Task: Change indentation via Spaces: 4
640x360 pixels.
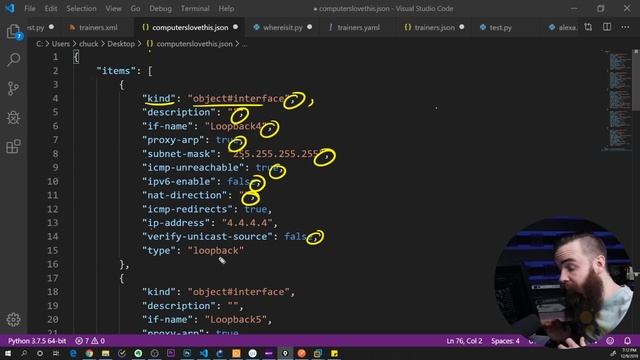Action: point(505,341)
